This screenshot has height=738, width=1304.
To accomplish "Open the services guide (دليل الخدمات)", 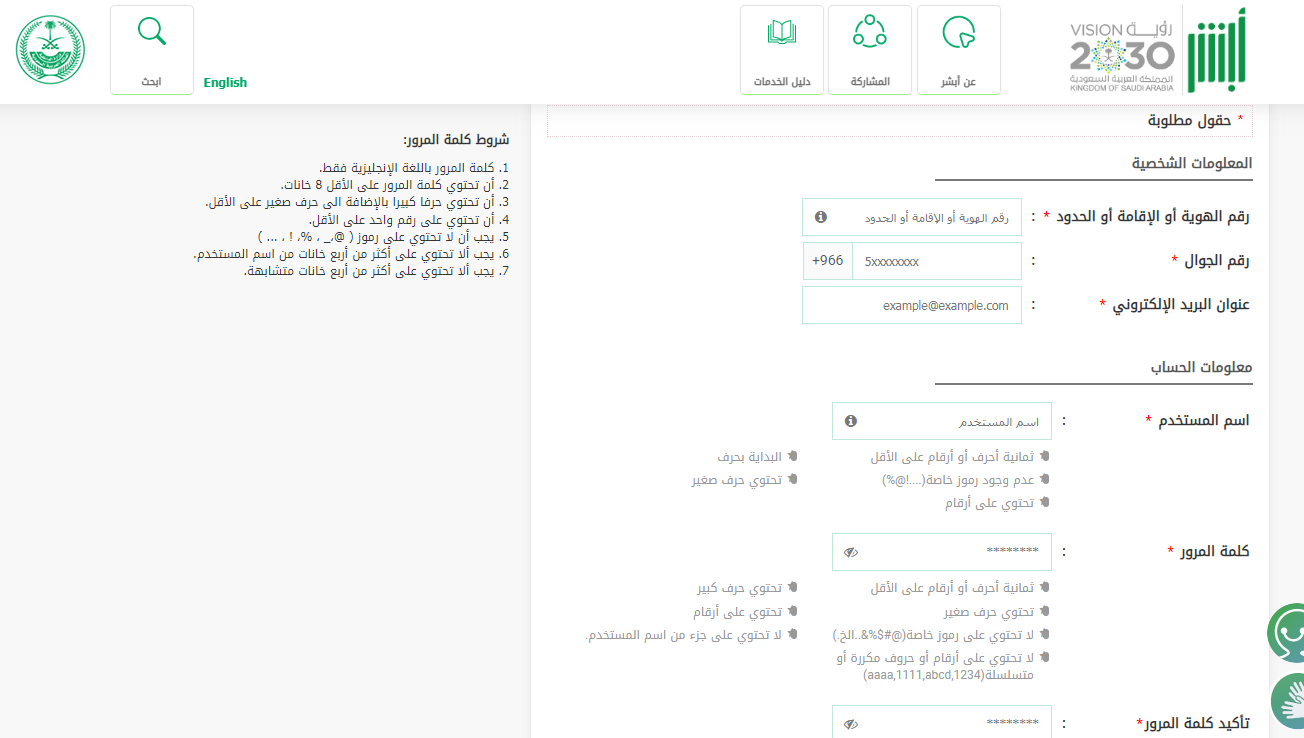I will (781, 50).
